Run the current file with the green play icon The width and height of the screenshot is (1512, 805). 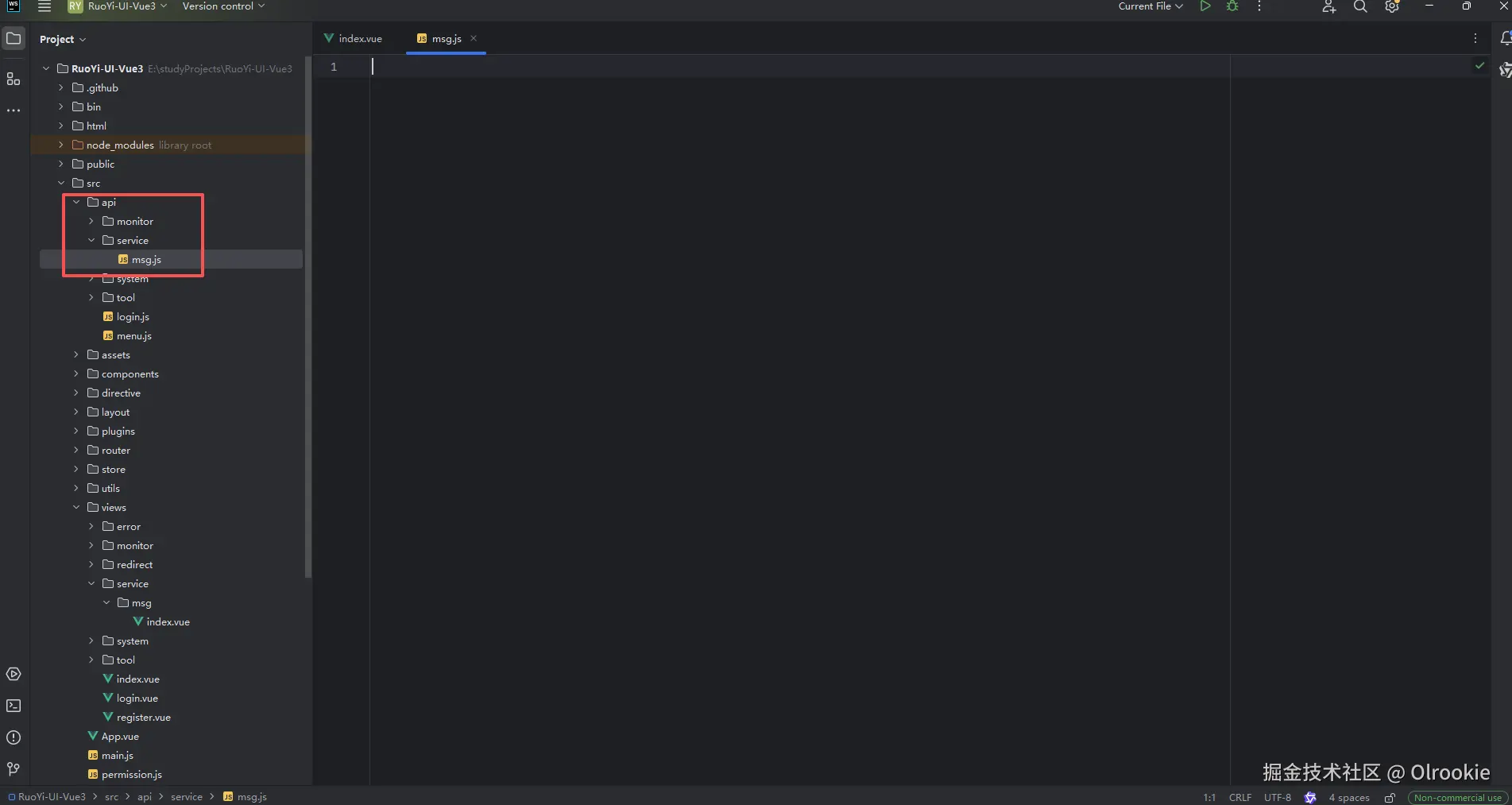tap(1205, 6)
